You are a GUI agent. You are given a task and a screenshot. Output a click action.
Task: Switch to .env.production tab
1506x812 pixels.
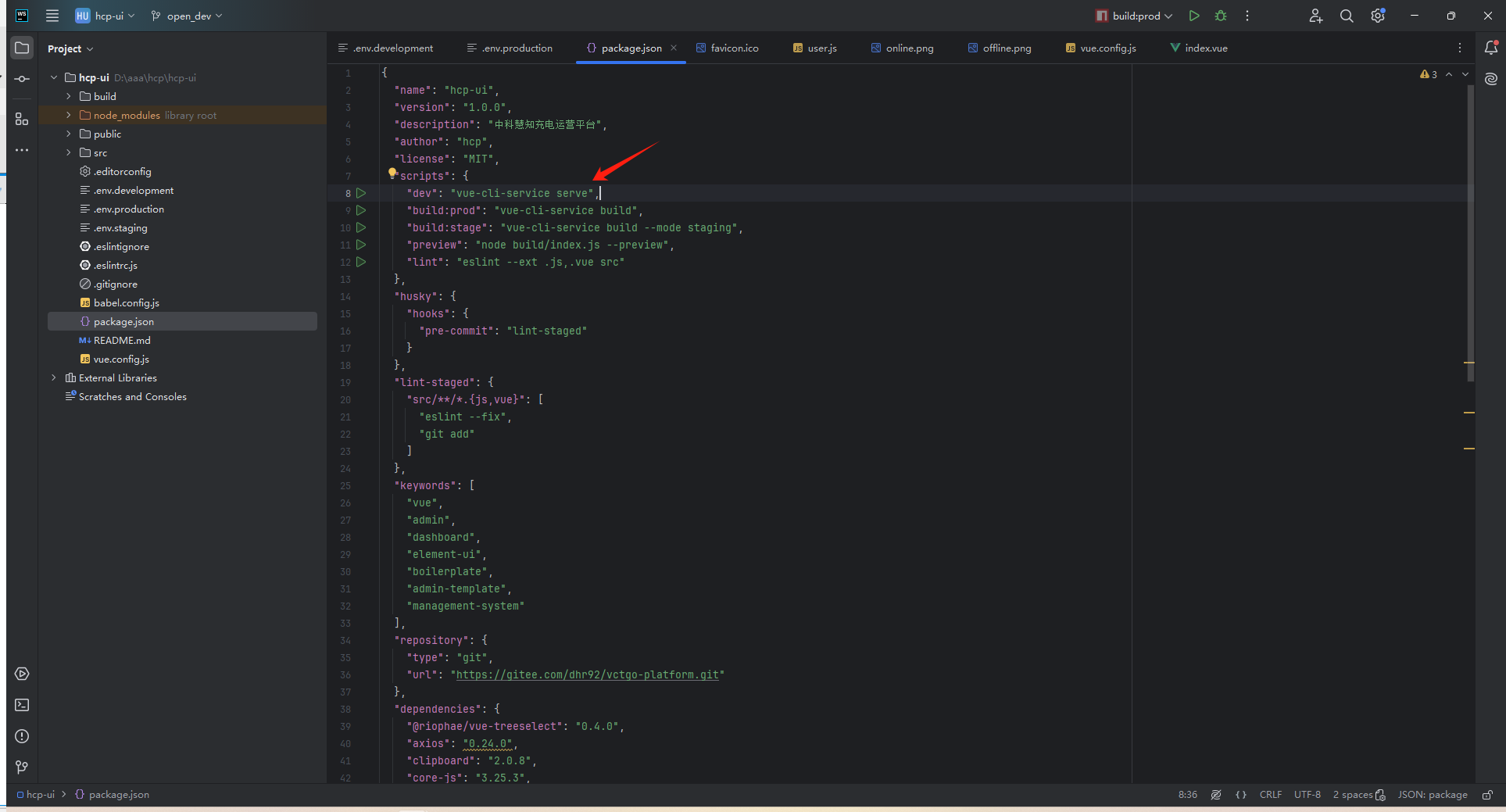tap(510, 48)
